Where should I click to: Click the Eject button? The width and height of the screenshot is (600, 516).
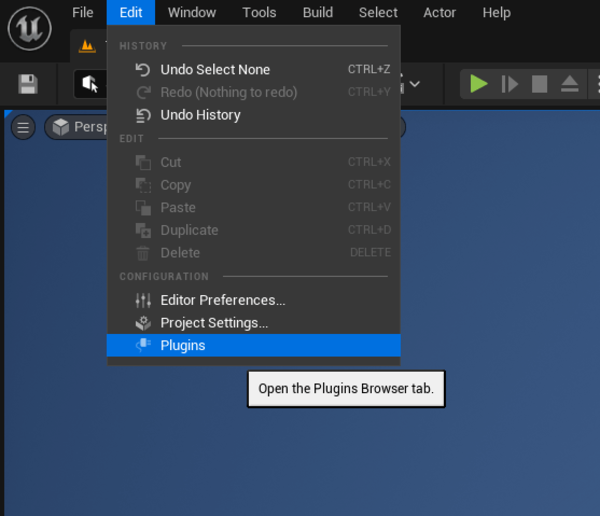tap(569, 84)
